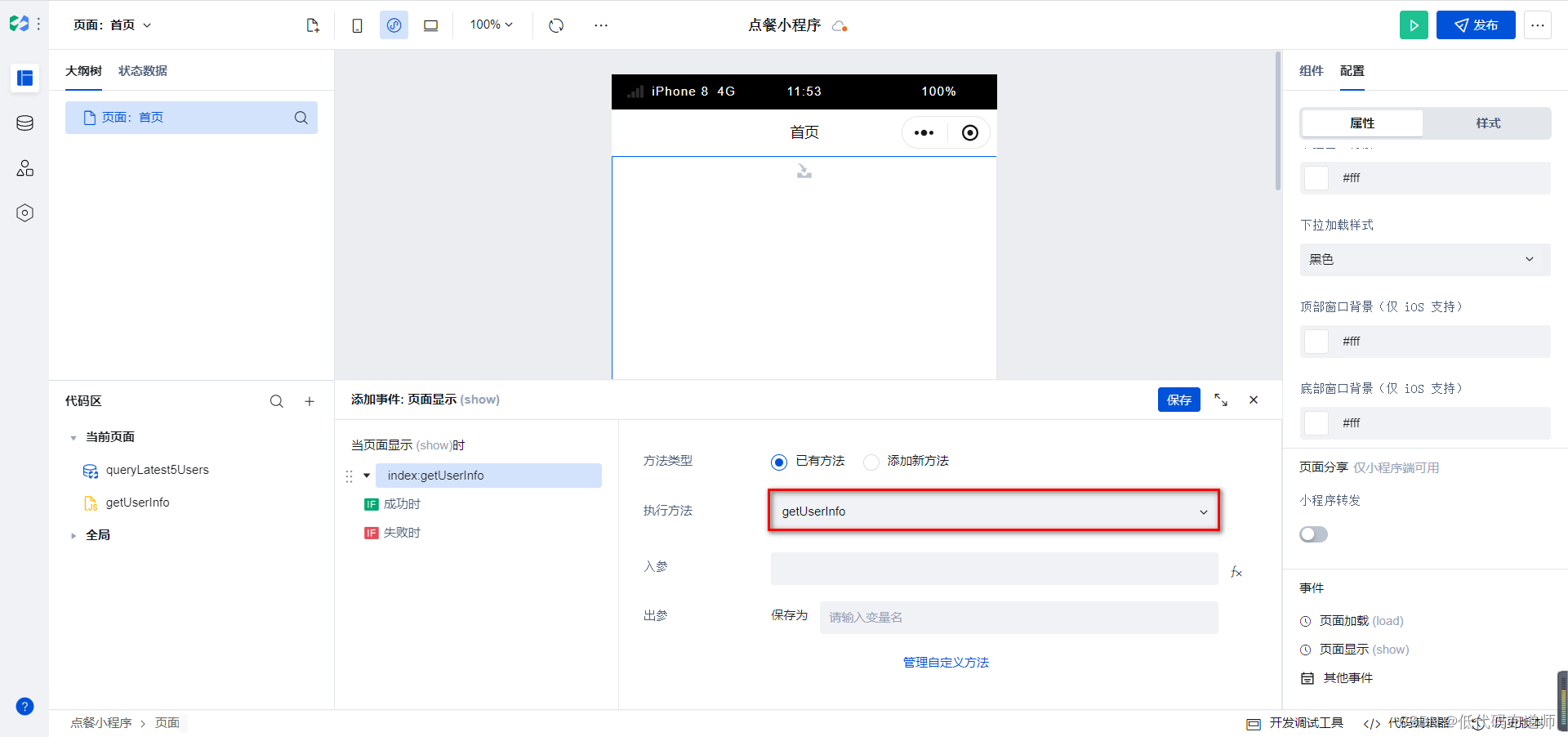Click 其他事件 in events section

click(1337, 678)
